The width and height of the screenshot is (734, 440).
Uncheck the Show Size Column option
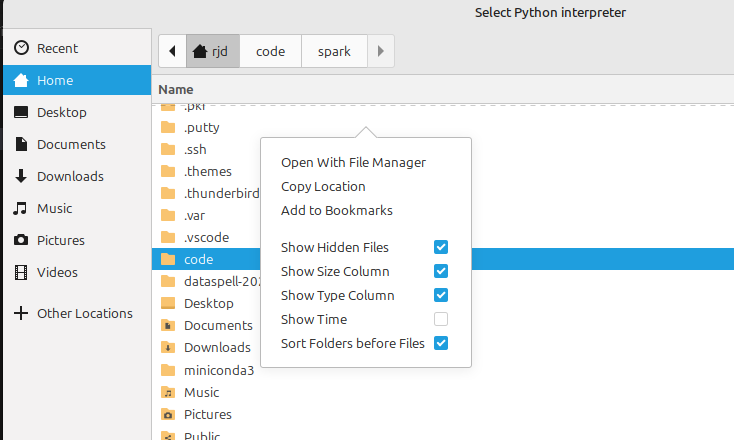[440, 271]
